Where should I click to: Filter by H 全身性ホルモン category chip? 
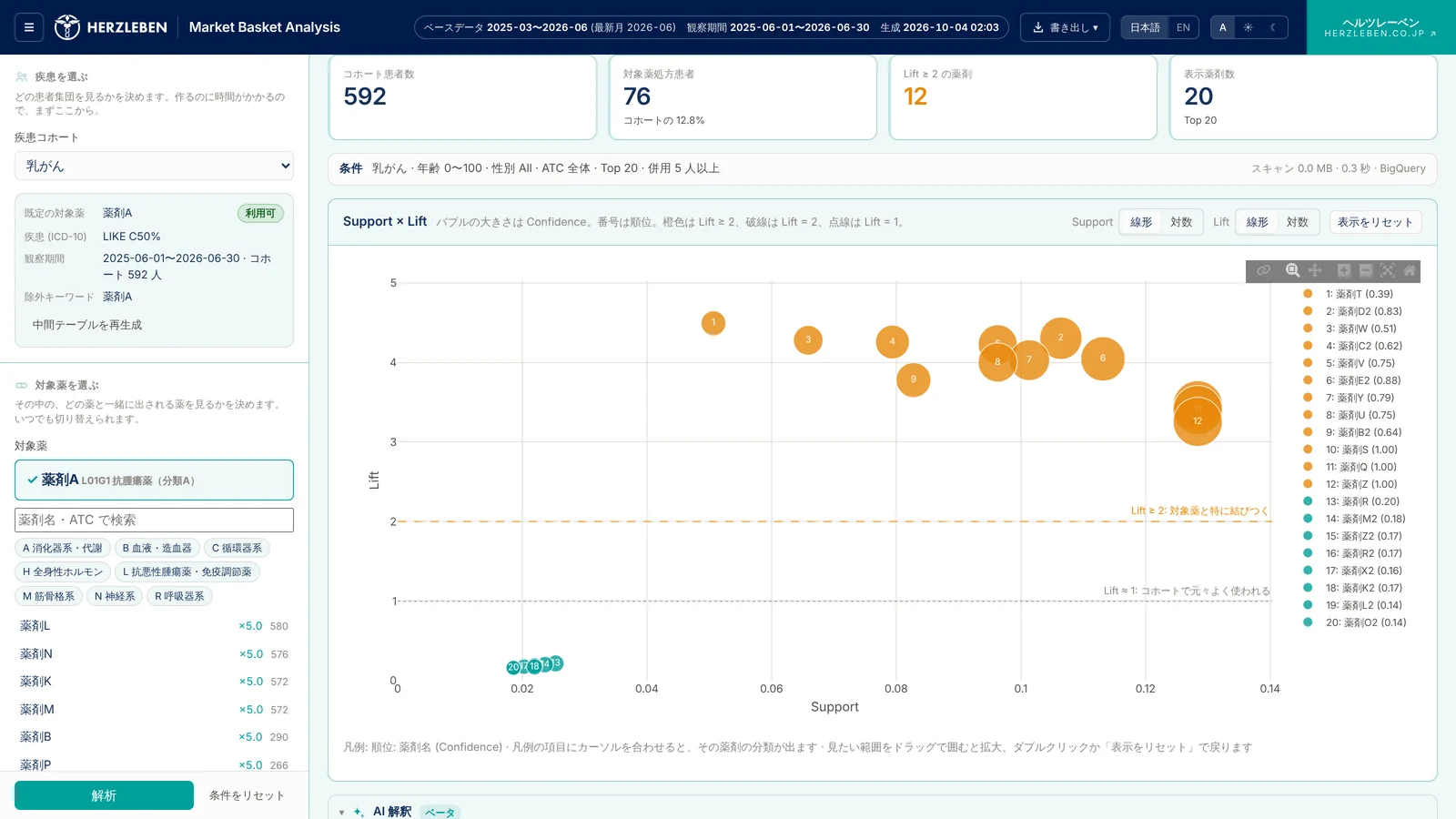[x=63, y=571]
